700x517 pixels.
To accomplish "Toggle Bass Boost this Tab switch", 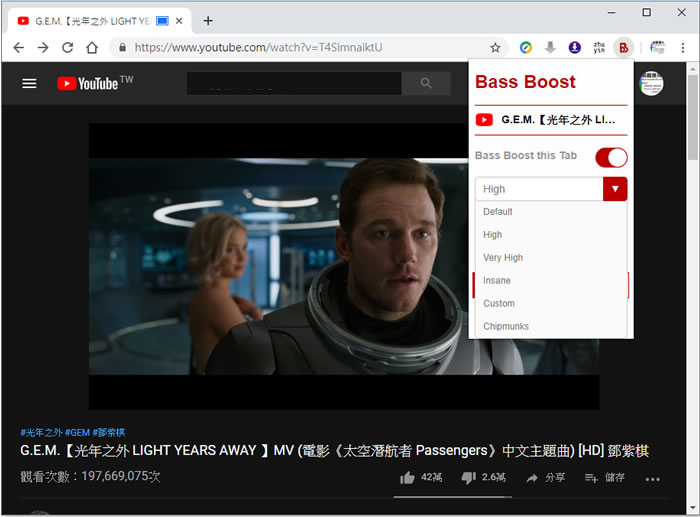I will pos(611,157).
